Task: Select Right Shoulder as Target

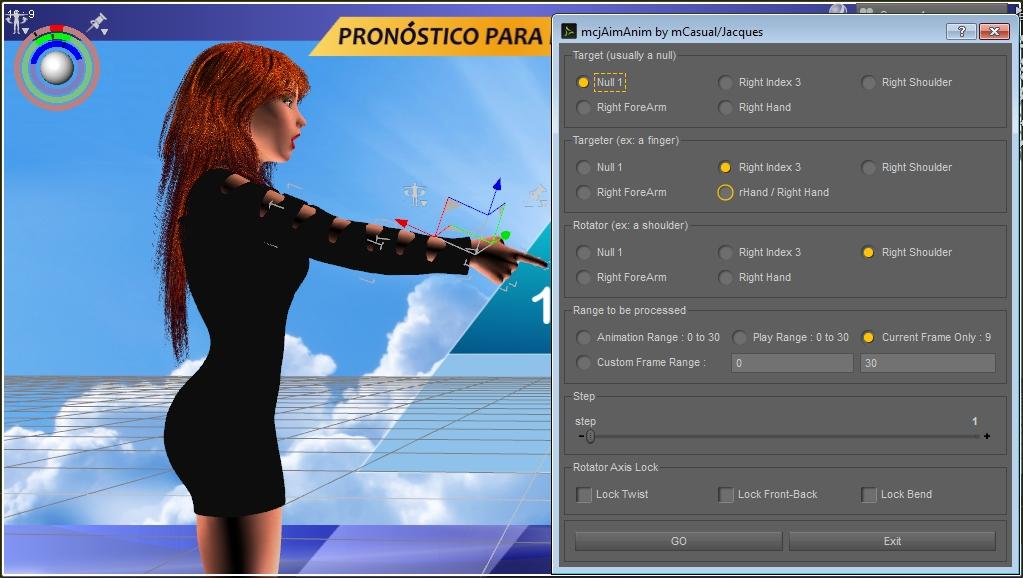Action: 868,82
